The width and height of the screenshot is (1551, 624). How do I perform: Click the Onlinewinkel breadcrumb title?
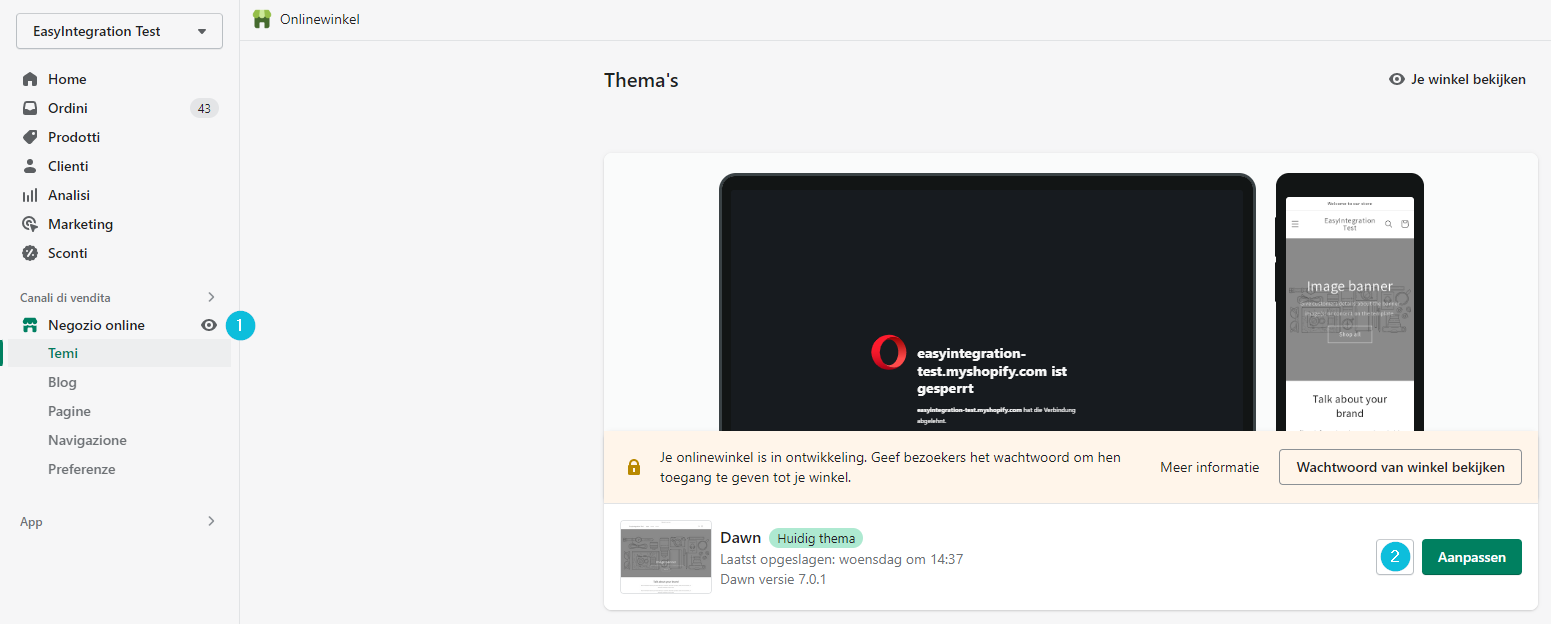pos(320,19)
